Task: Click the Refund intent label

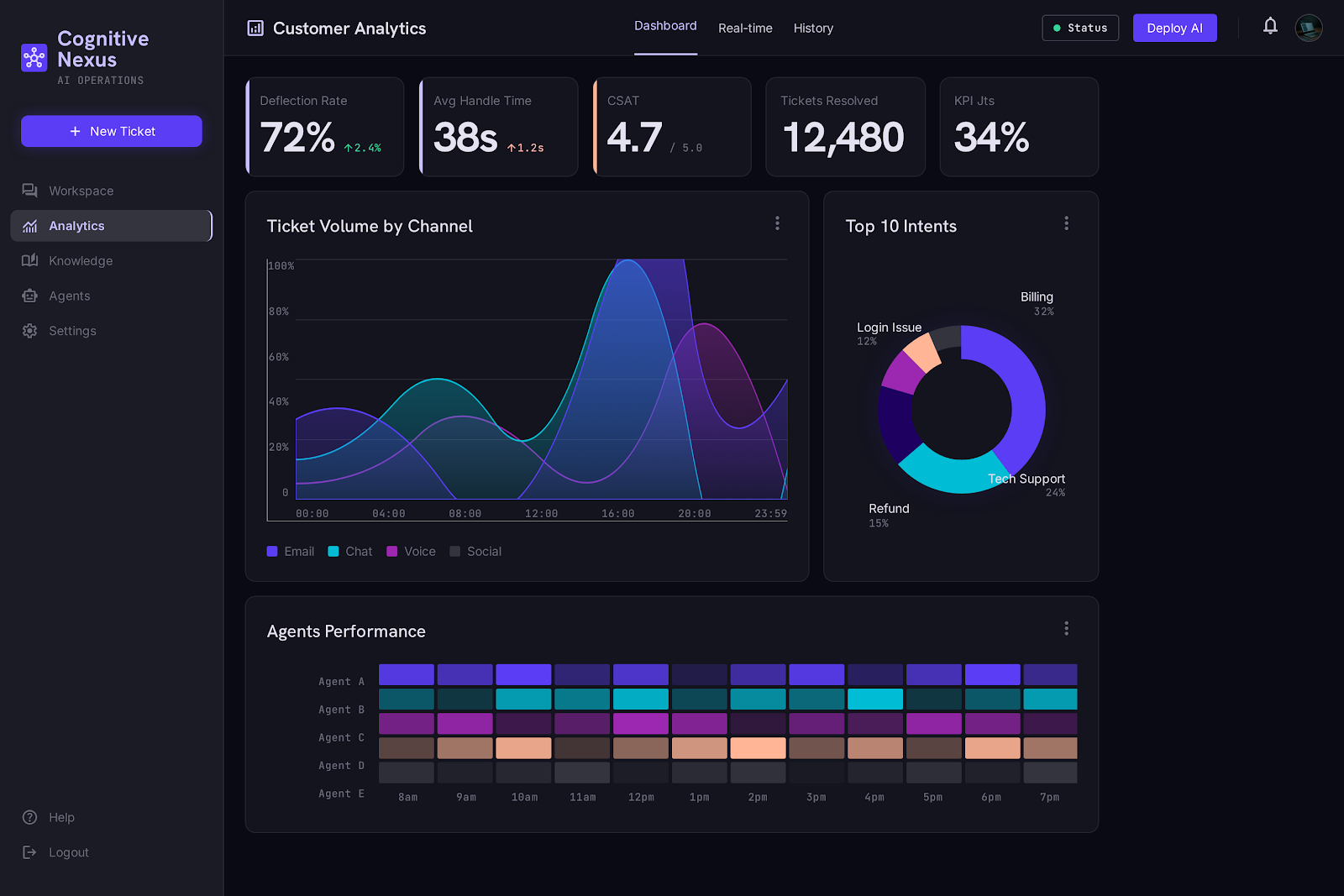Action: pos(889,509)
